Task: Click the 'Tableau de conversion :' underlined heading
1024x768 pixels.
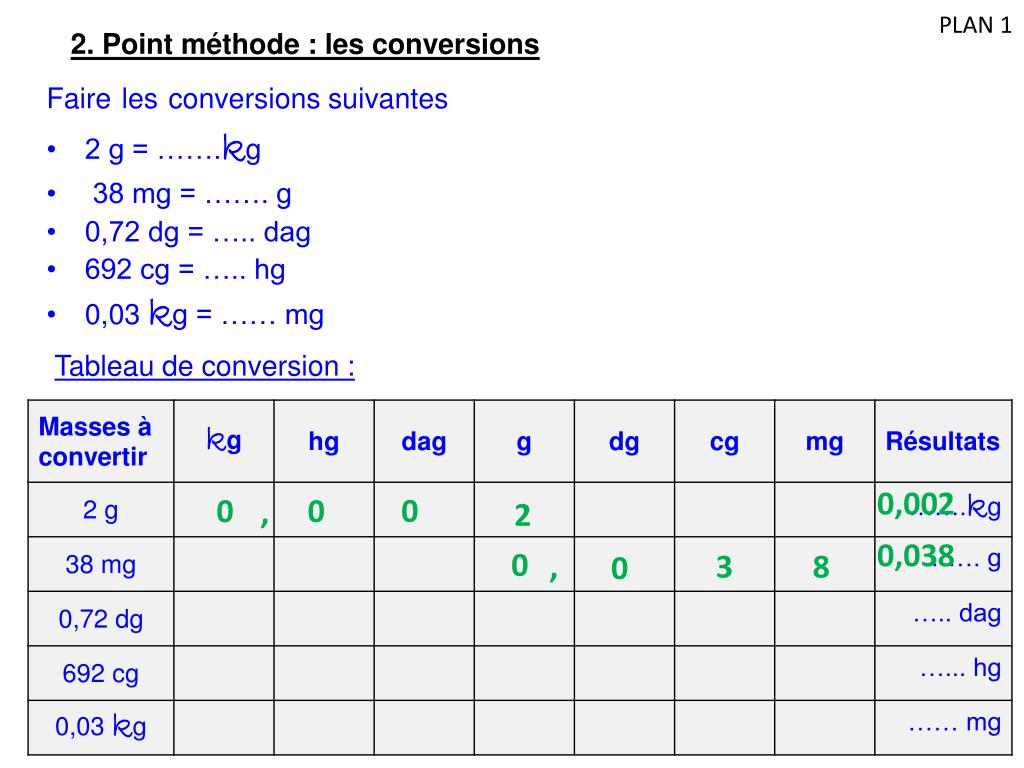Action: pos(204,366)
